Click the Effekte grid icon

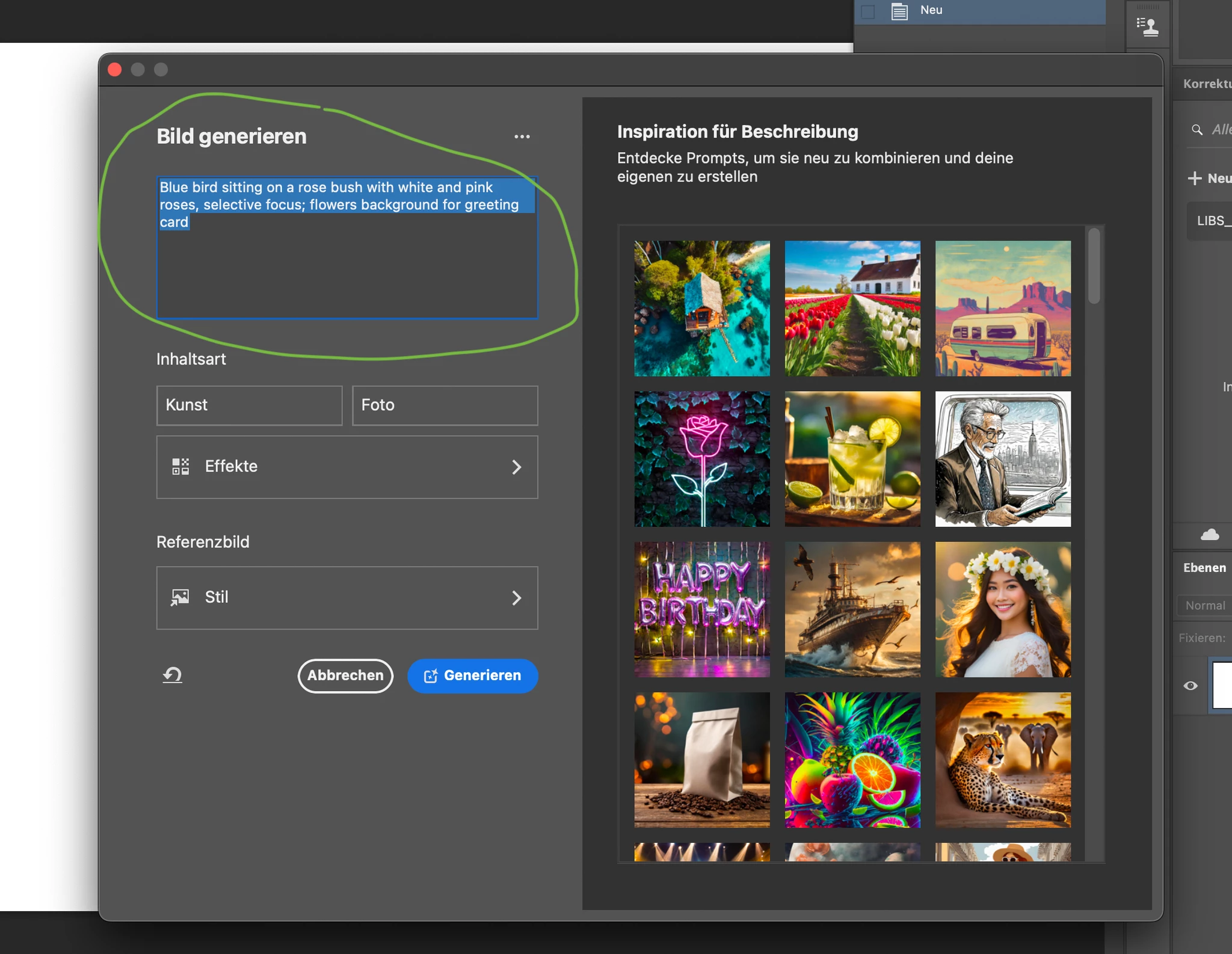pyautogui.click(x=180, y=467)
